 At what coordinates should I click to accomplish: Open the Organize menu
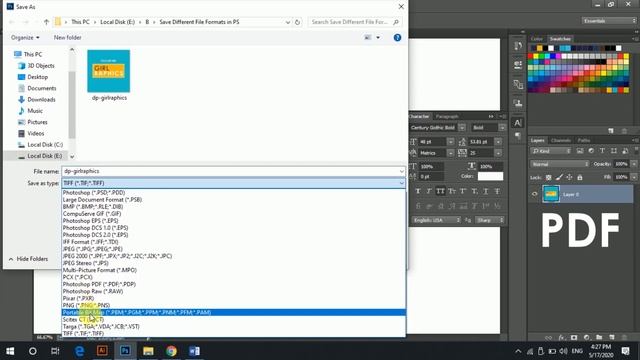point(25,38)
